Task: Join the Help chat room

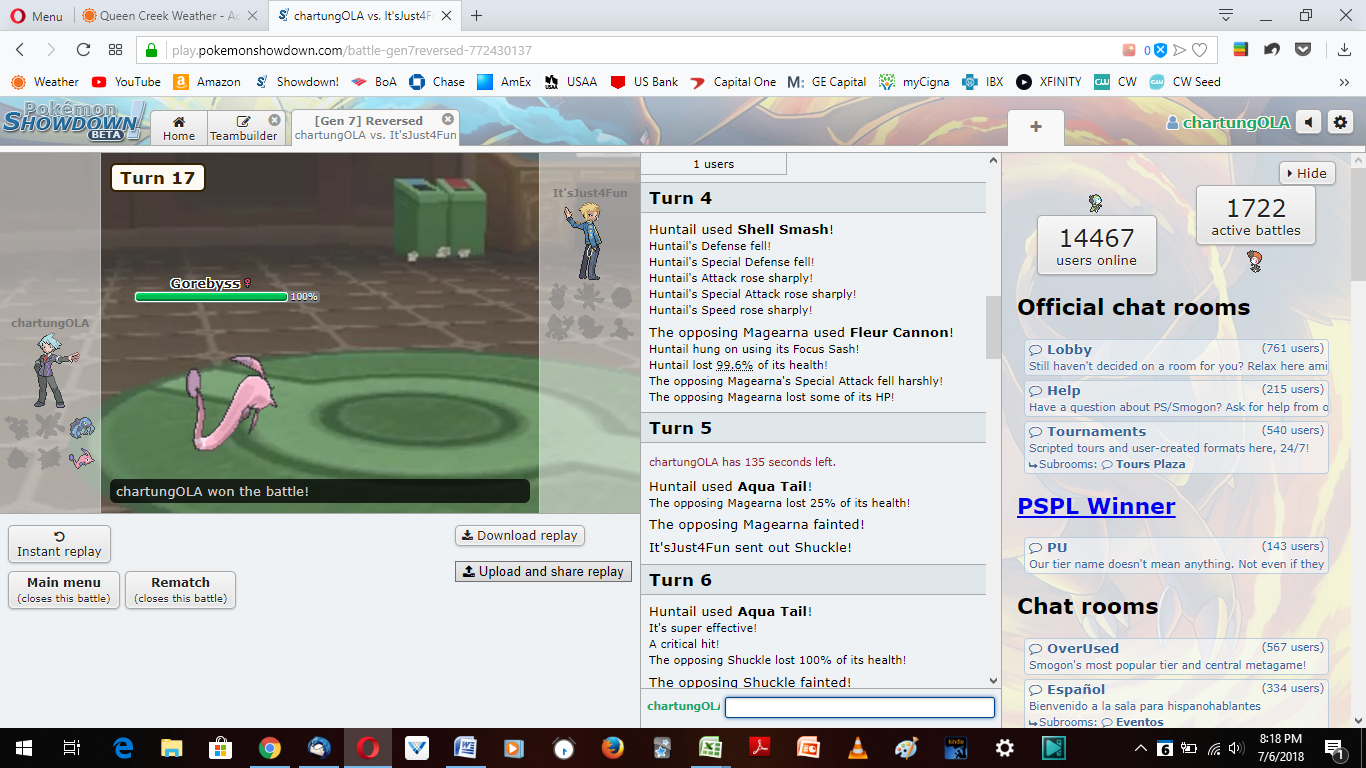Action: click(1177, 399)
